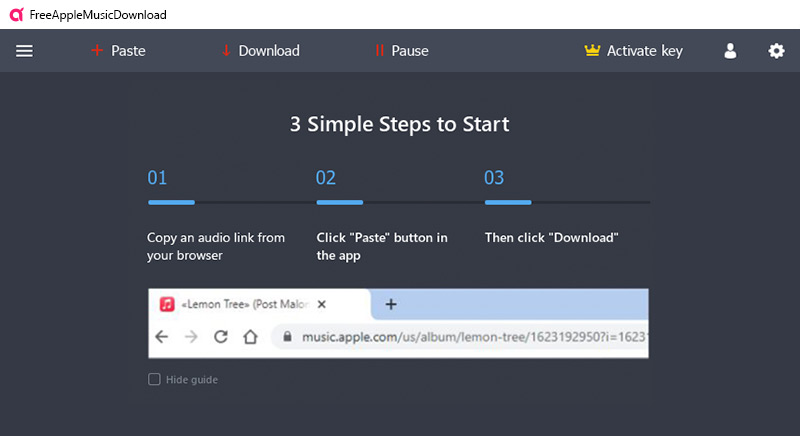Click the "3 Simple Steps to Start" heading
Viewport: 800px width, 436px height.
399,124
